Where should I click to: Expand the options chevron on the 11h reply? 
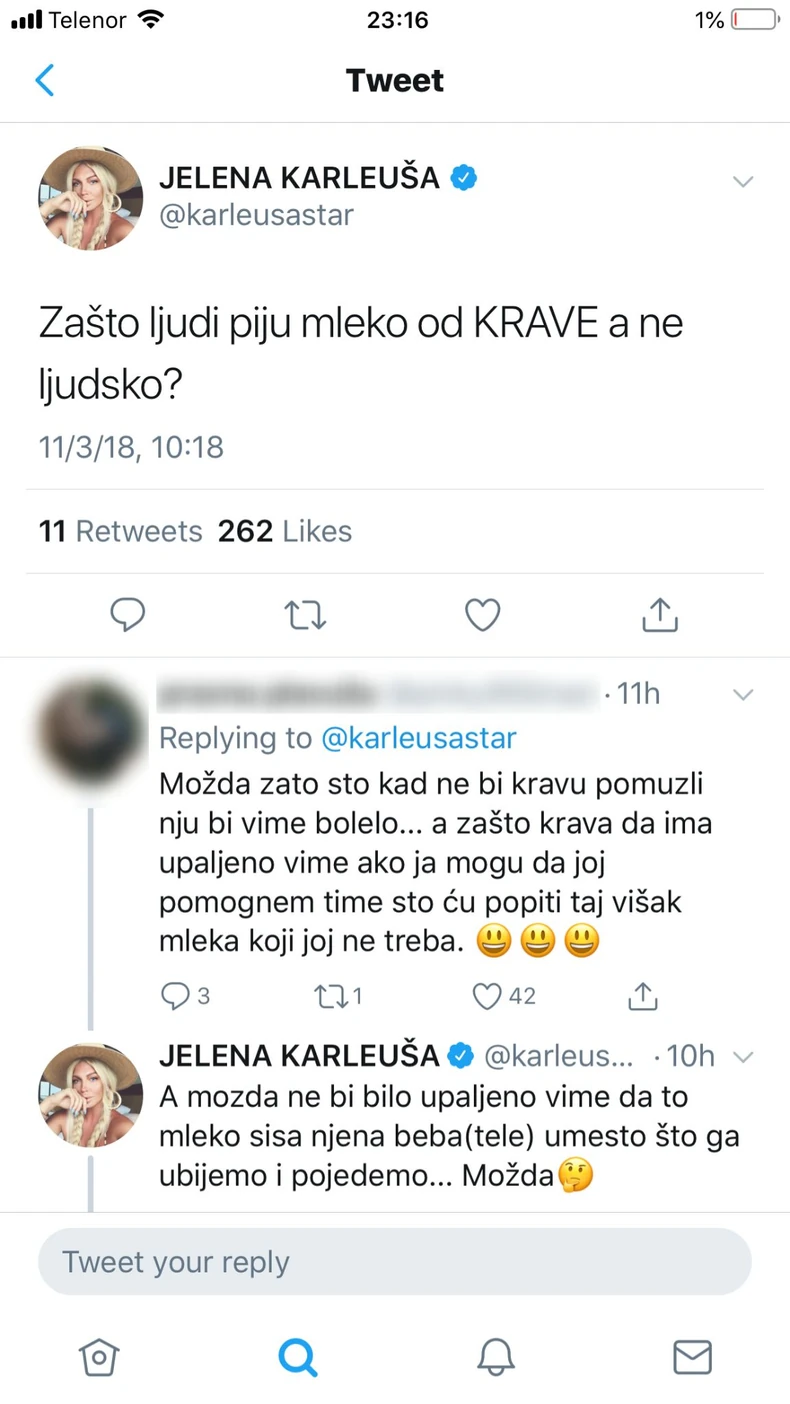742,694
